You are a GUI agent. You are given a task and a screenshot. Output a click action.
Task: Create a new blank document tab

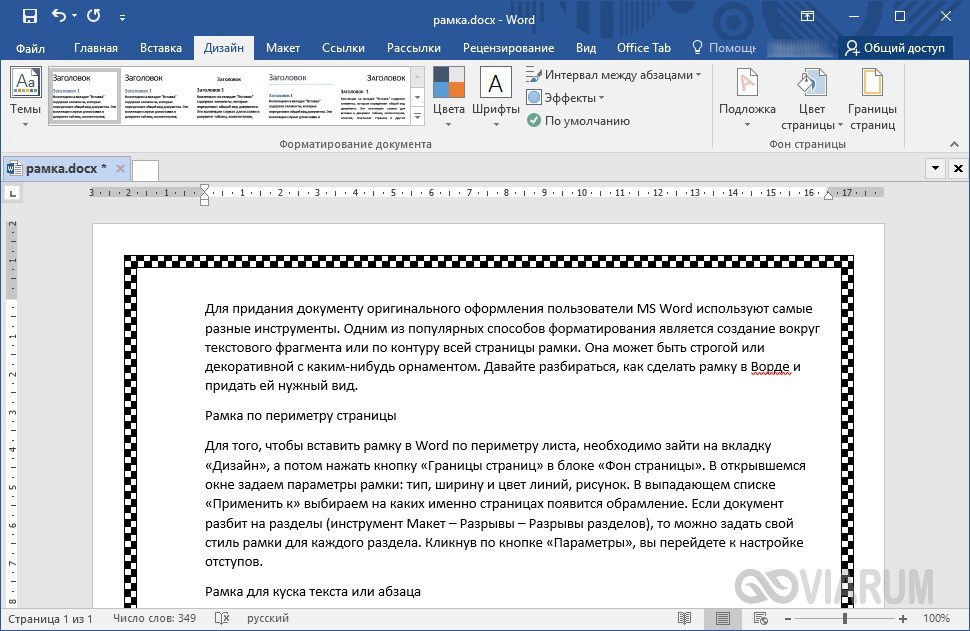[145, 170]
